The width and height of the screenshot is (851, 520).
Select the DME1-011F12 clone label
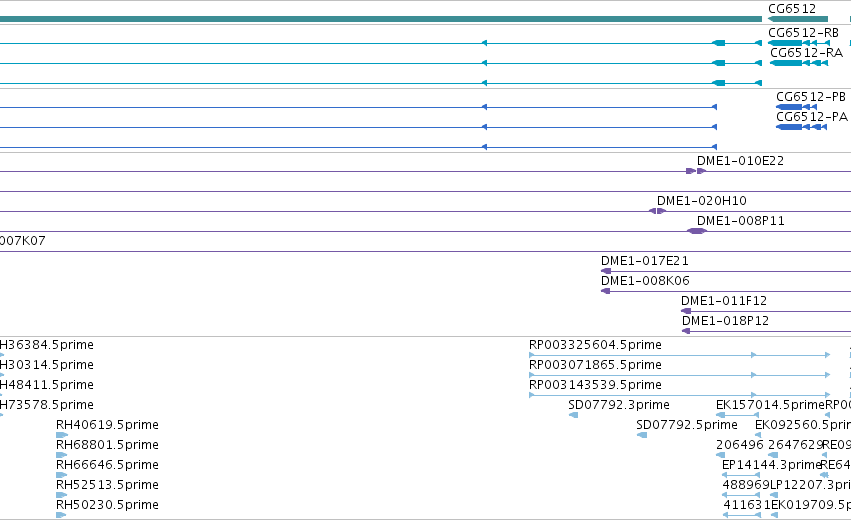724,301
